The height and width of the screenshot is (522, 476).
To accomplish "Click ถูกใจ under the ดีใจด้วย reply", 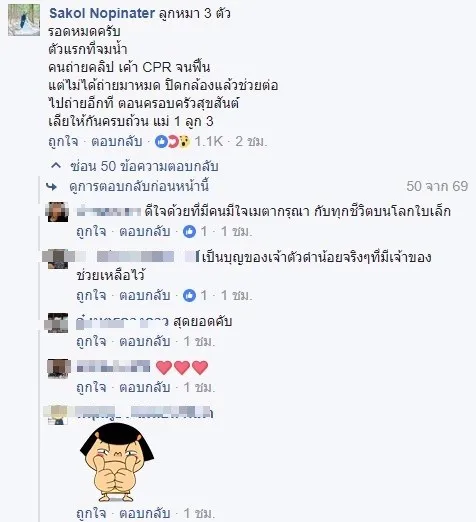I will pyautogui.click(x=91, y=231).
